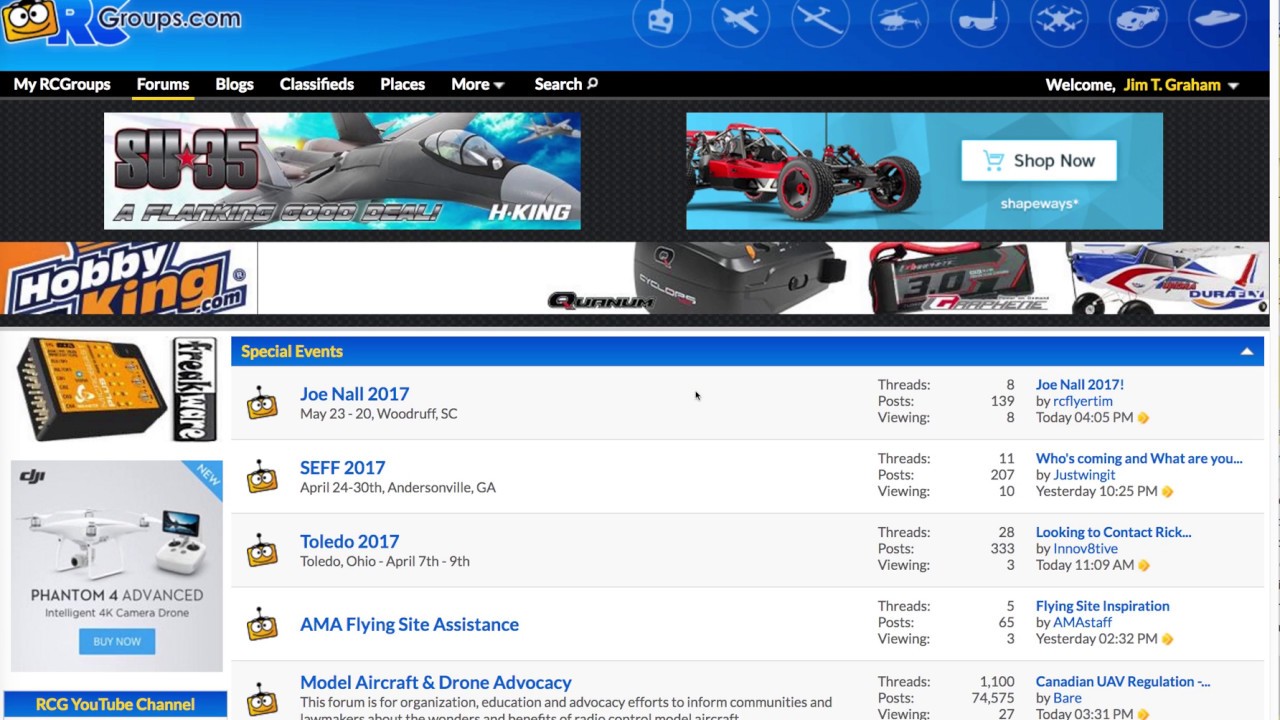Open the helicopter category icon
The height and width of the screenshot is (720, 1280).
tap(899, 21)
